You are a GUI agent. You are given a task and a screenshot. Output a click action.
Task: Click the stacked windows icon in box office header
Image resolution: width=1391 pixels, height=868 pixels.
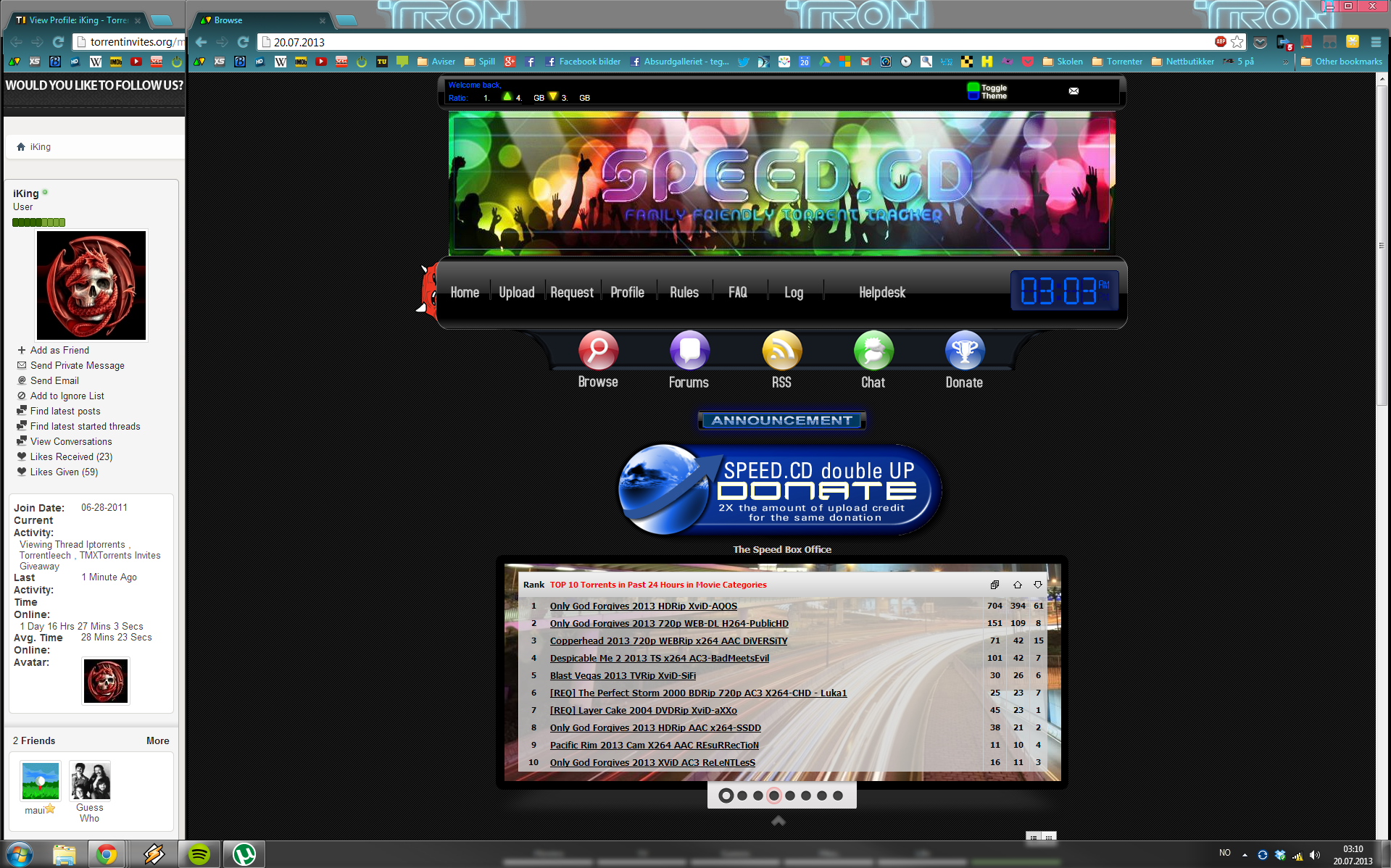995,585
